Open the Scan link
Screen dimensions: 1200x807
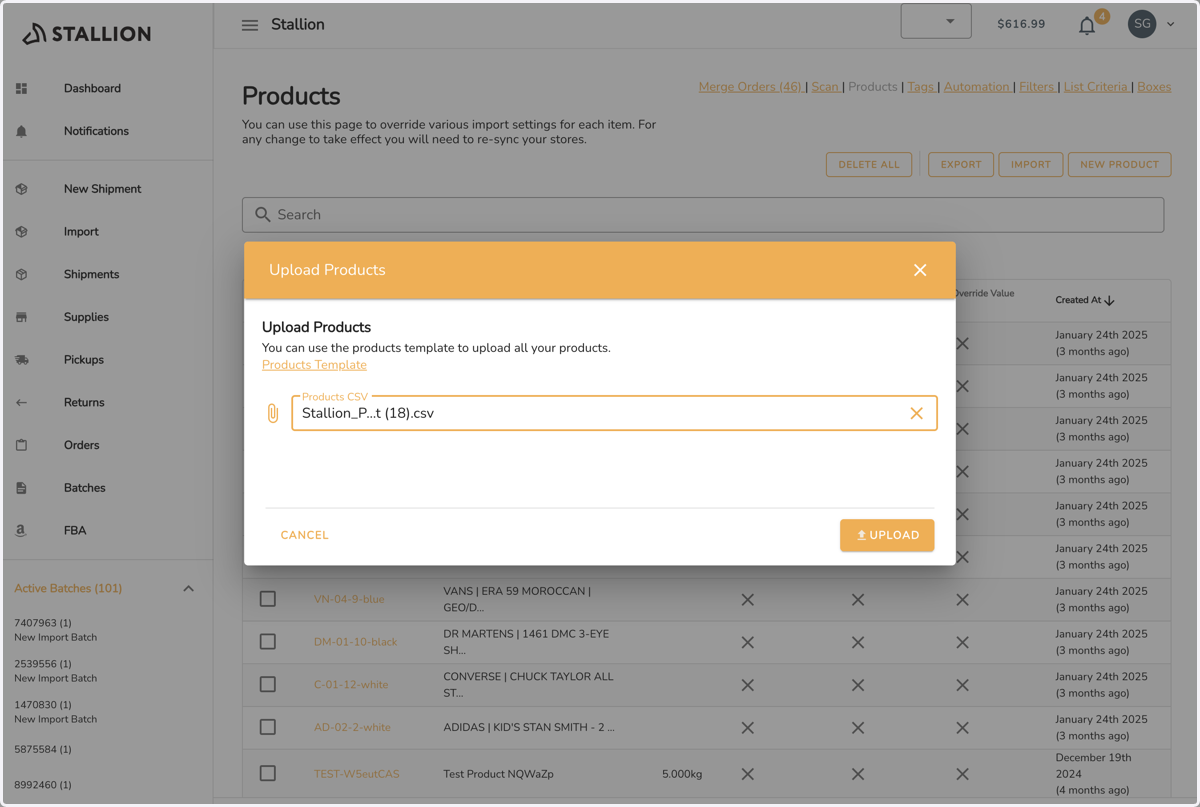[x=825, y=87]
